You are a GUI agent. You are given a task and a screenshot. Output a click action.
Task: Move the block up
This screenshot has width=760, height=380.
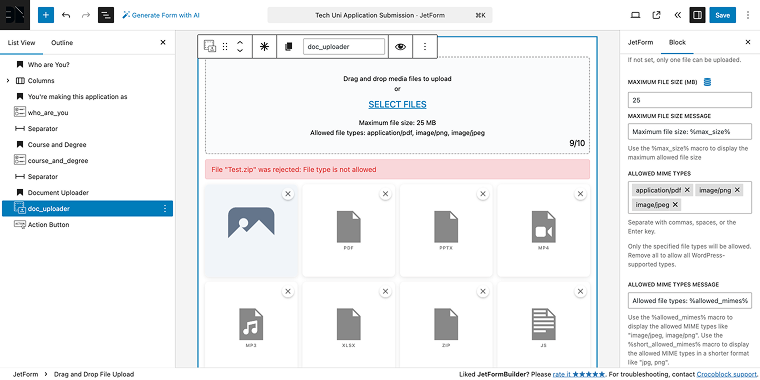239,43
